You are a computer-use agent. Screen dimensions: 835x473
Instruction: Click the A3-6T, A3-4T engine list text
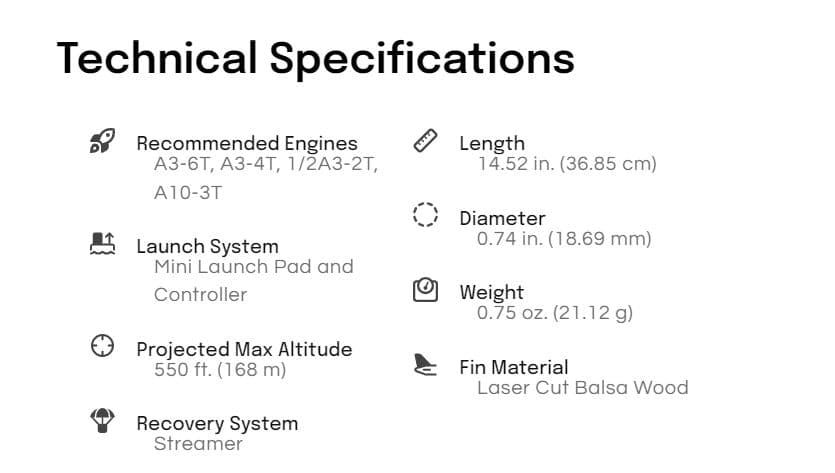(265, 164)
